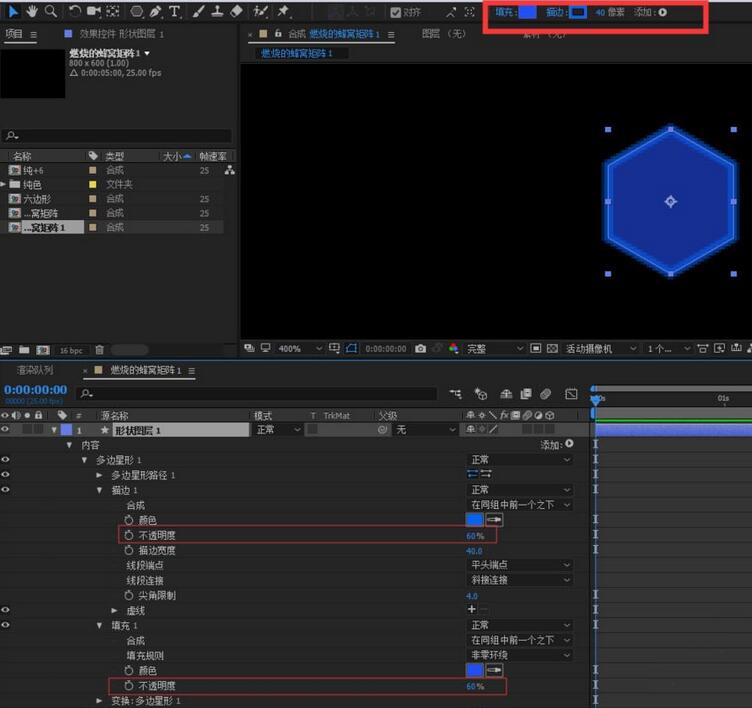The width and height of the screenshot is (752, 708).
Task: Expand the 虚线 dashes section
Action: tap(114, 610)
